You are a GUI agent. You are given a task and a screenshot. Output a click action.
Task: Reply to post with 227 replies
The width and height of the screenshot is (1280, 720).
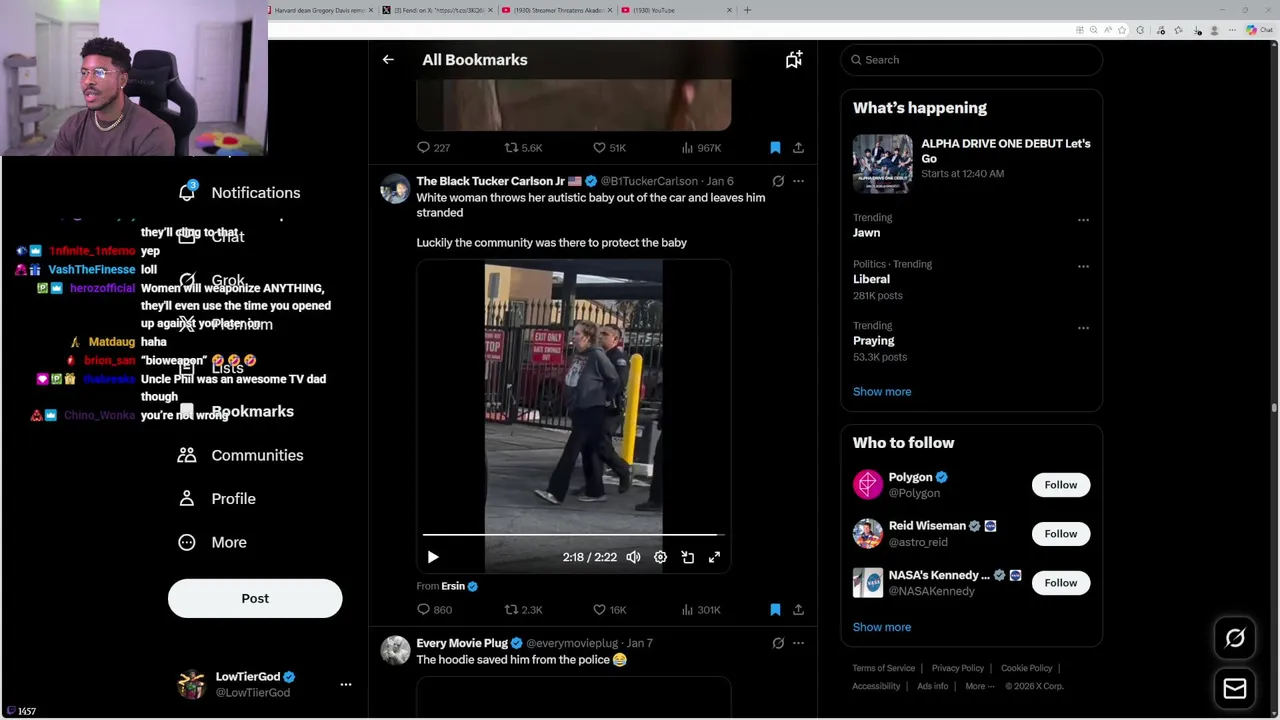click(433, 147)
